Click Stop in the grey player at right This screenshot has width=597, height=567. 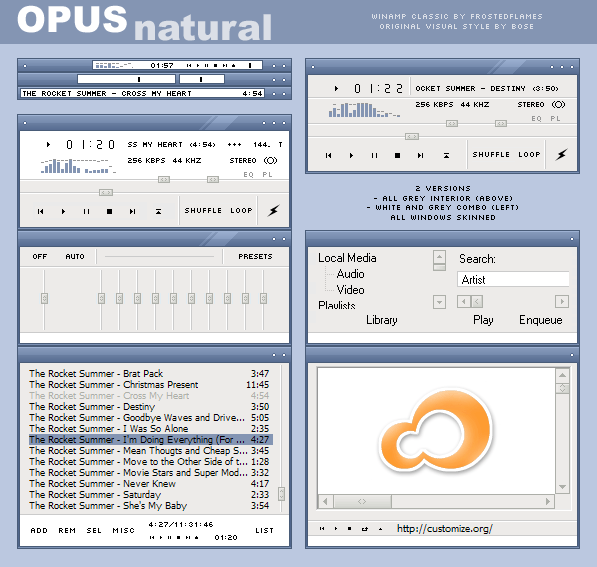(397, 155)
